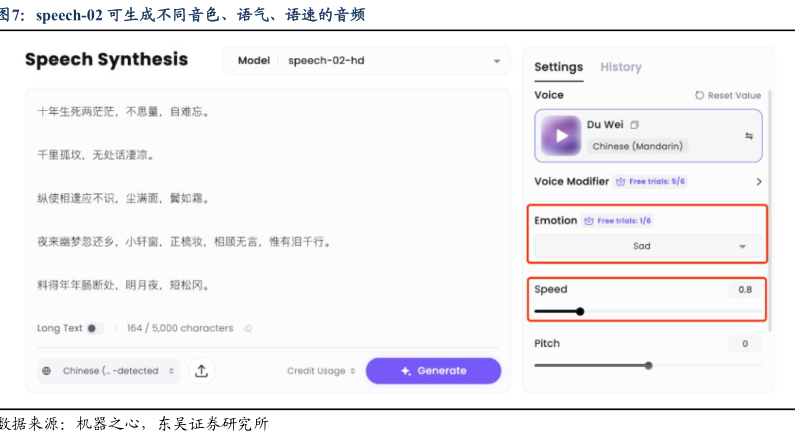
Task: Click the eraser icon beside character count
Action: coord(248,328)
